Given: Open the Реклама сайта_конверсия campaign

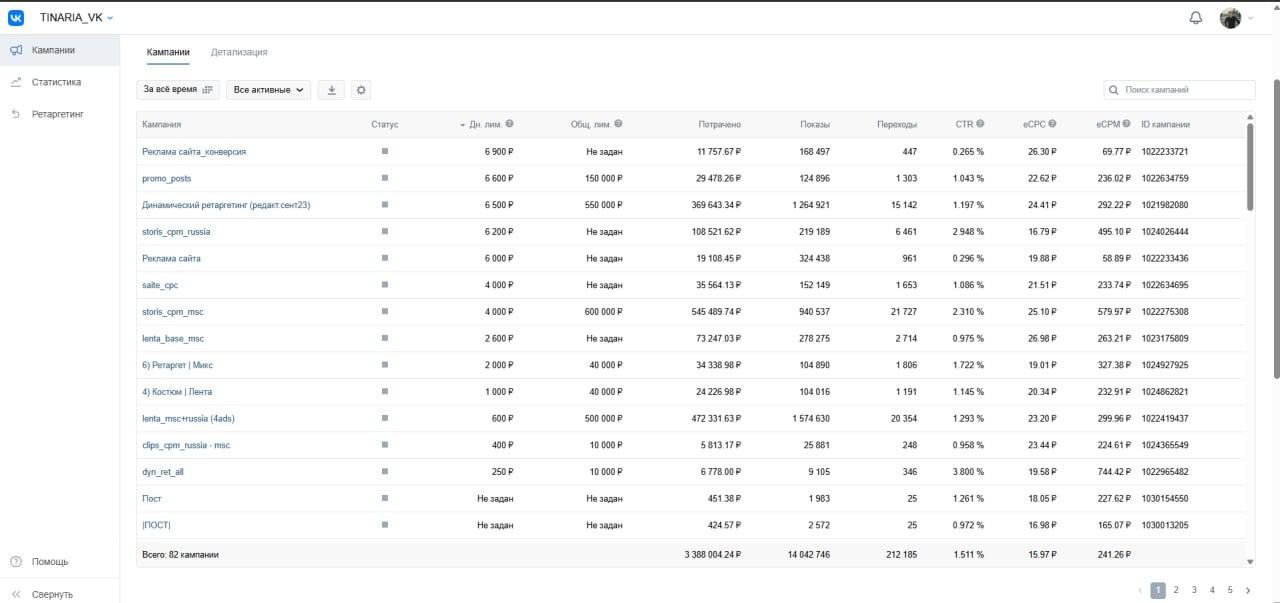Looking at the screenshot, I should [x=194, y=152].
